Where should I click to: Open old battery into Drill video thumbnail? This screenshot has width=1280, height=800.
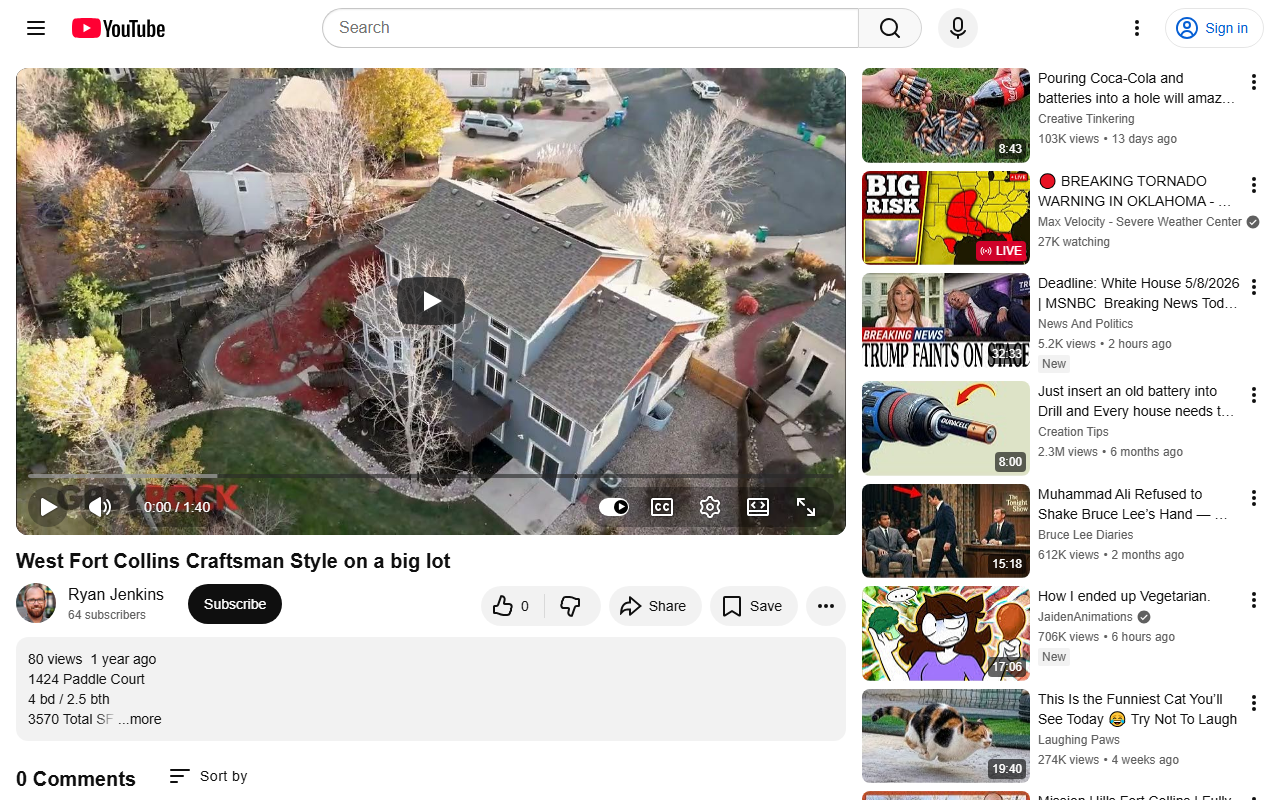(946, 428)
